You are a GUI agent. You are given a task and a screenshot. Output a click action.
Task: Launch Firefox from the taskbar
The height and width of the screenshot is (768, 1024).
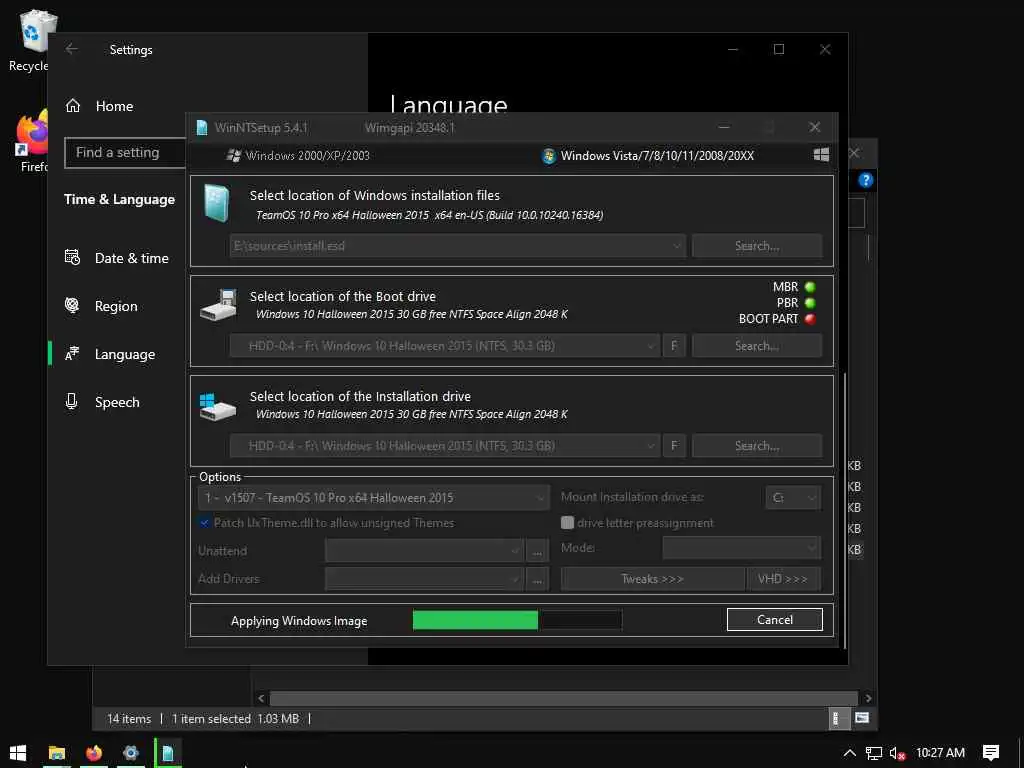(x=94, y=753)
